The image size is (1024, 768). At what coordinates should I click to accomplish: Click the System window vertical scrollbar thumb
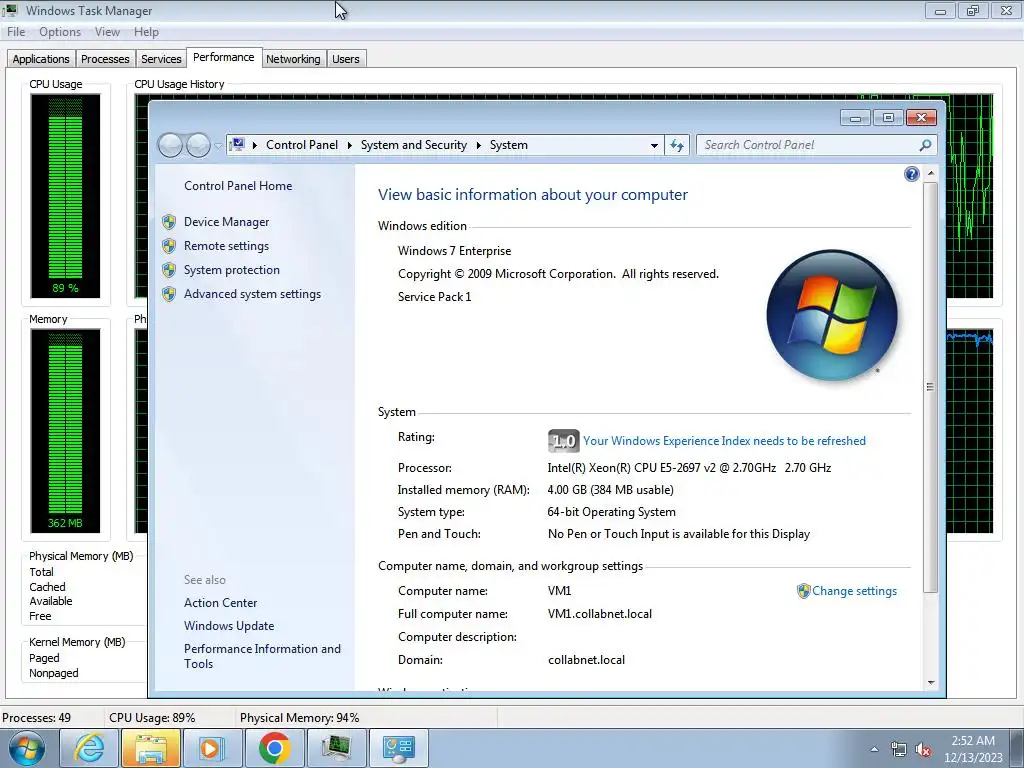click(931, 387)
